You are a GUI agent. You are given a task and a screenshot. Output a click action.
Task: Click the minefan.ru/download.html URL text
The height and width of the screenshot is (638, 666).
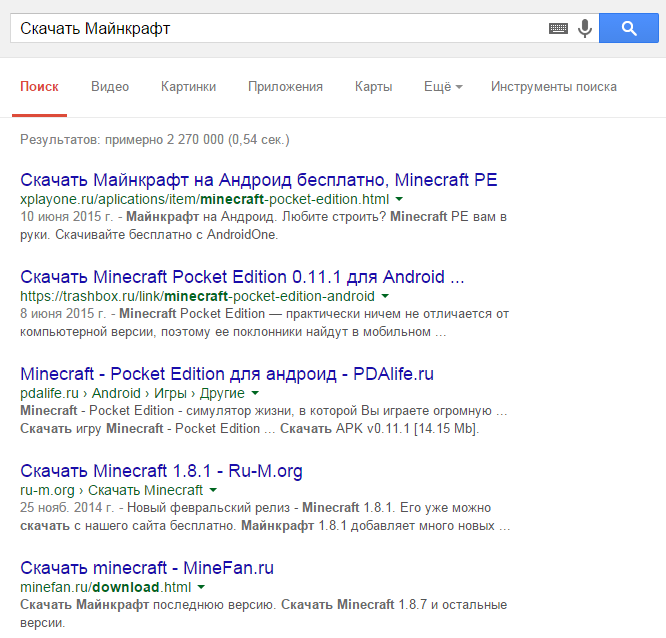[x=105, y=587]
